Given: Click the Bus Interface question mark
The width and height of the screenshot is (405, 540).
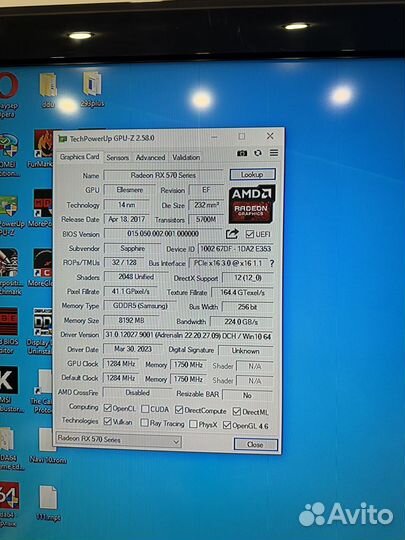Looking at the screenshot, I should click(272, 263).
